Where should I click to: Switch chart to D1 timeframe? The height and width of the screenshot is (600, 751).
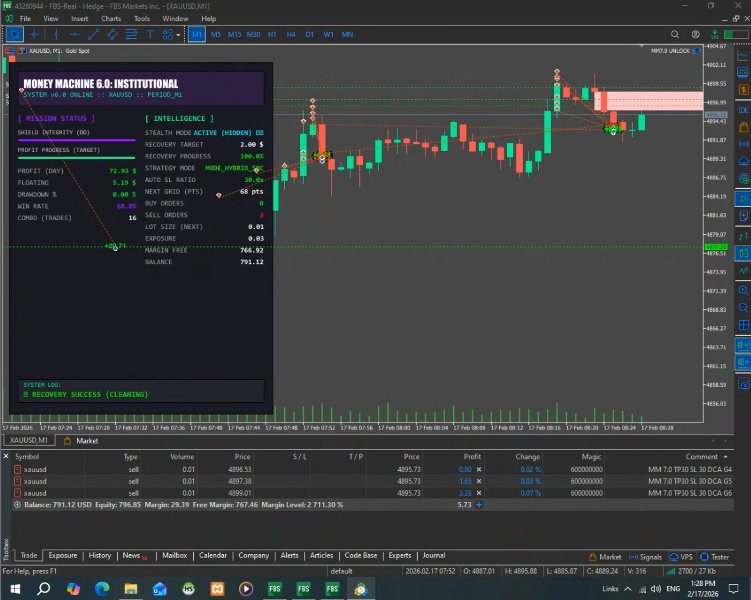pyautogui.click(x=309, y=34)
